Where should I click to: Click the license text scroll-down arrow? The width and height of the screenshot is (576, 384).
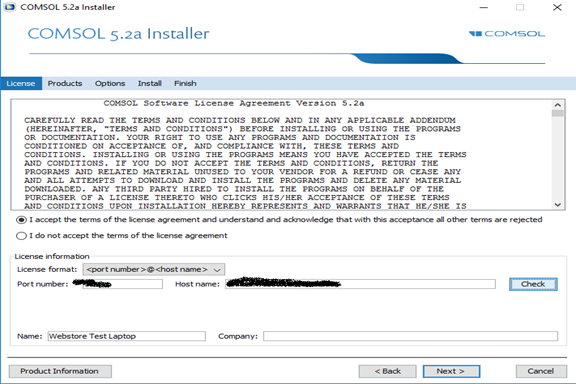(x=558, y=204)
